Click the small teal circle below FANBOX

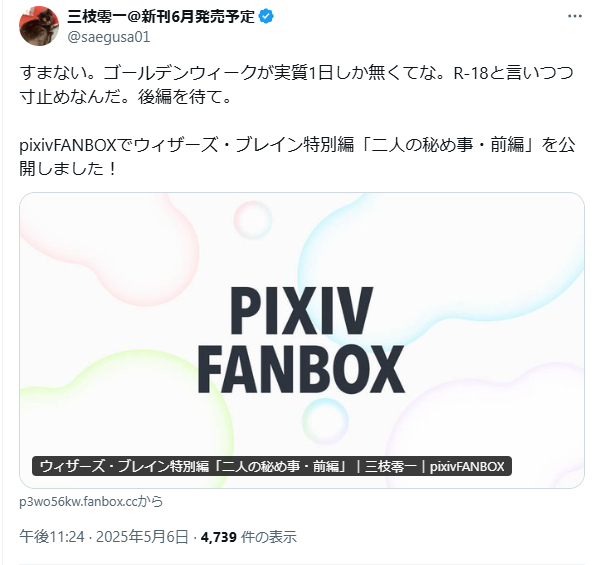325,421
